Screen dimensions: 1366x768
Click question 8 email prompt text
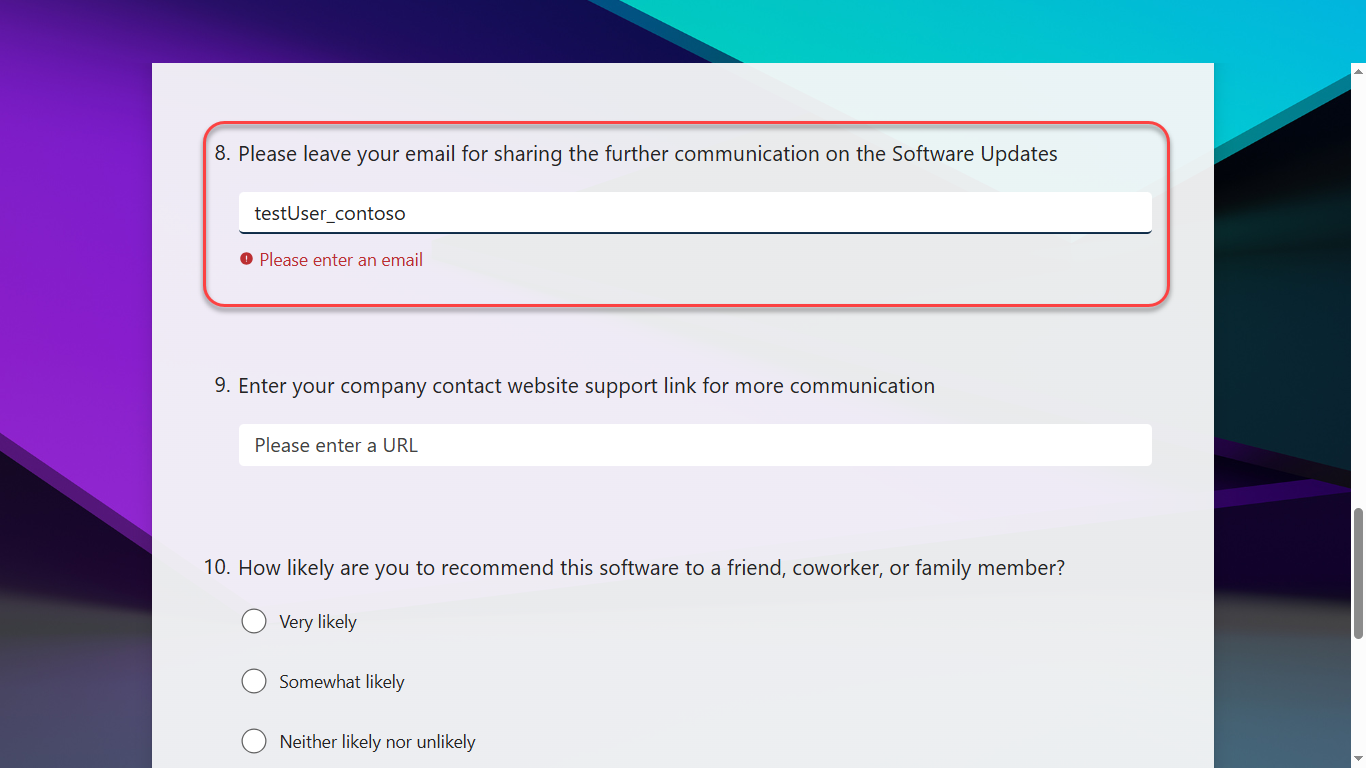[647, 154]
